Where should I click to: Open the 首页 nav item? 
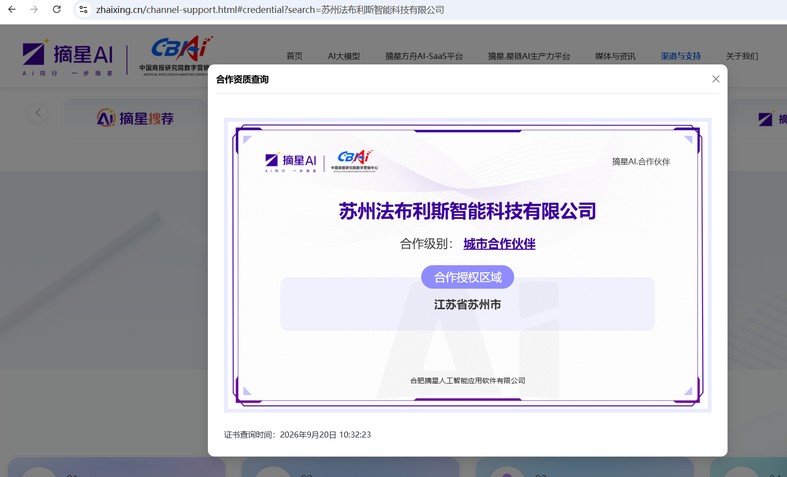(295, 56)
